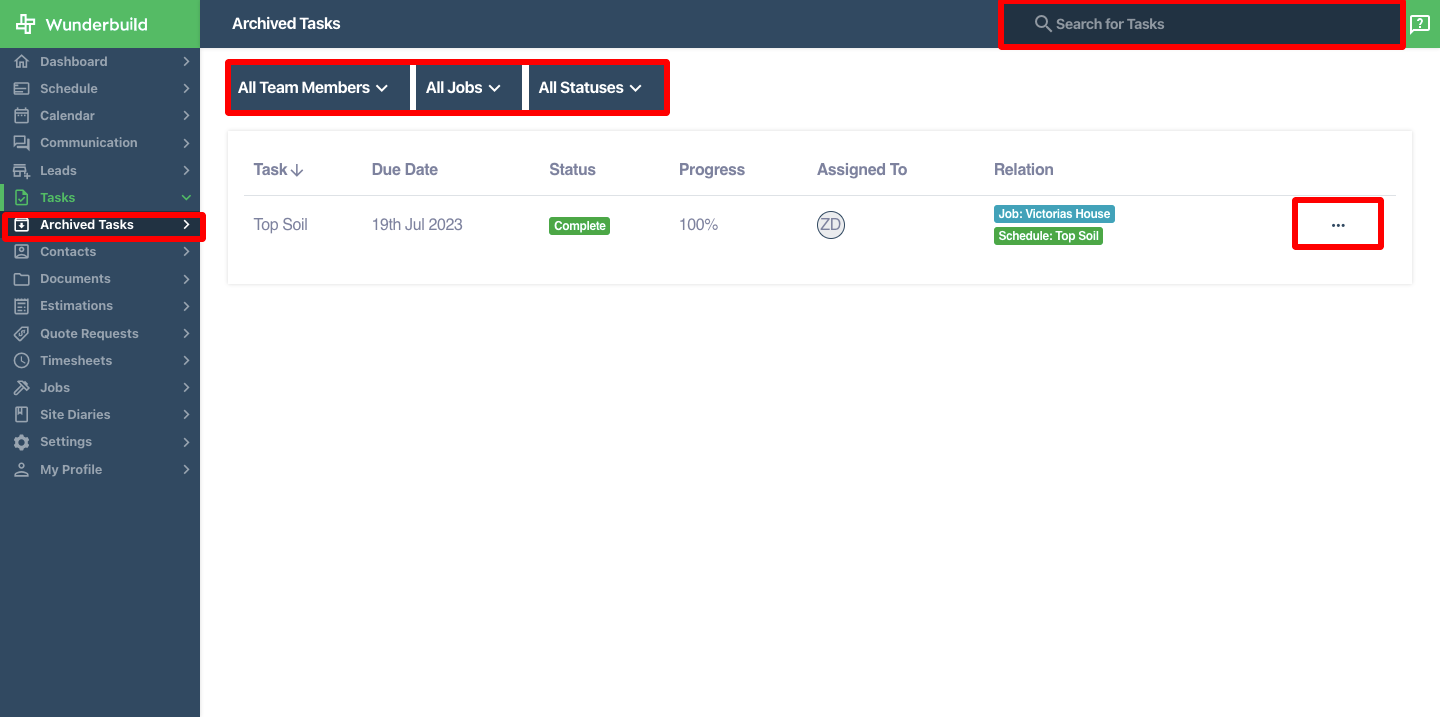Viewport: 1440px width, 717px height.
Task: Click the Schedule: Top Soil tag
Action: pos(1048,237)
